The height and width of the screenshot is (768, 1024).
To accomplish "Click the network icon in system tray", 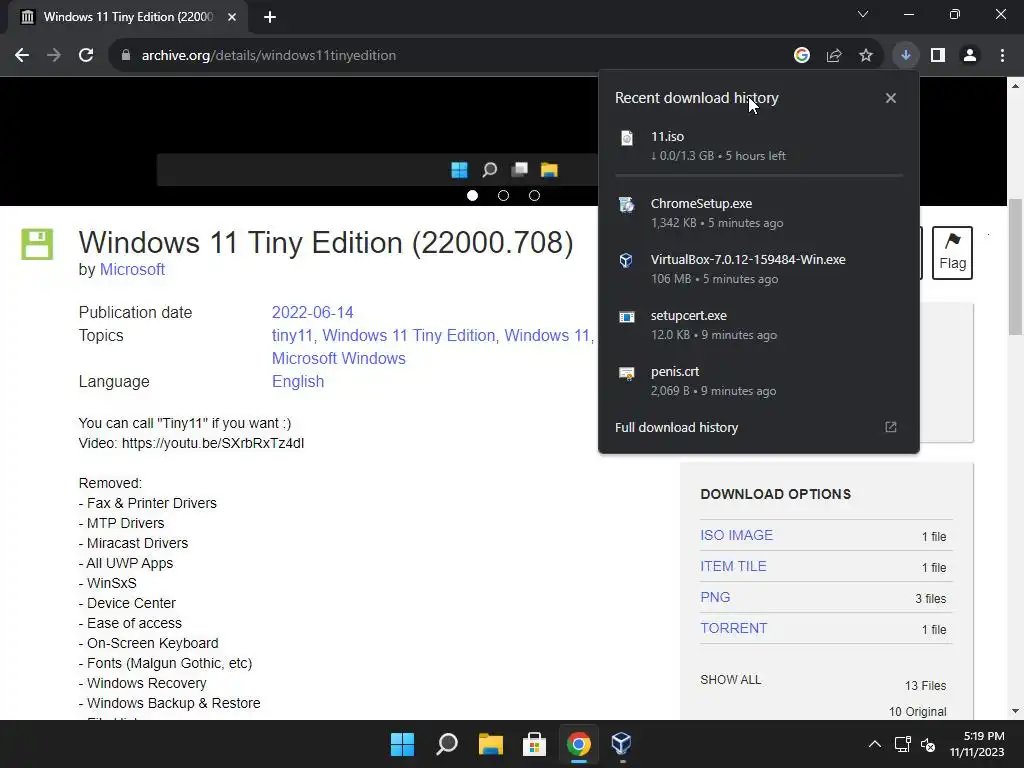I will (x=903, y=744).
